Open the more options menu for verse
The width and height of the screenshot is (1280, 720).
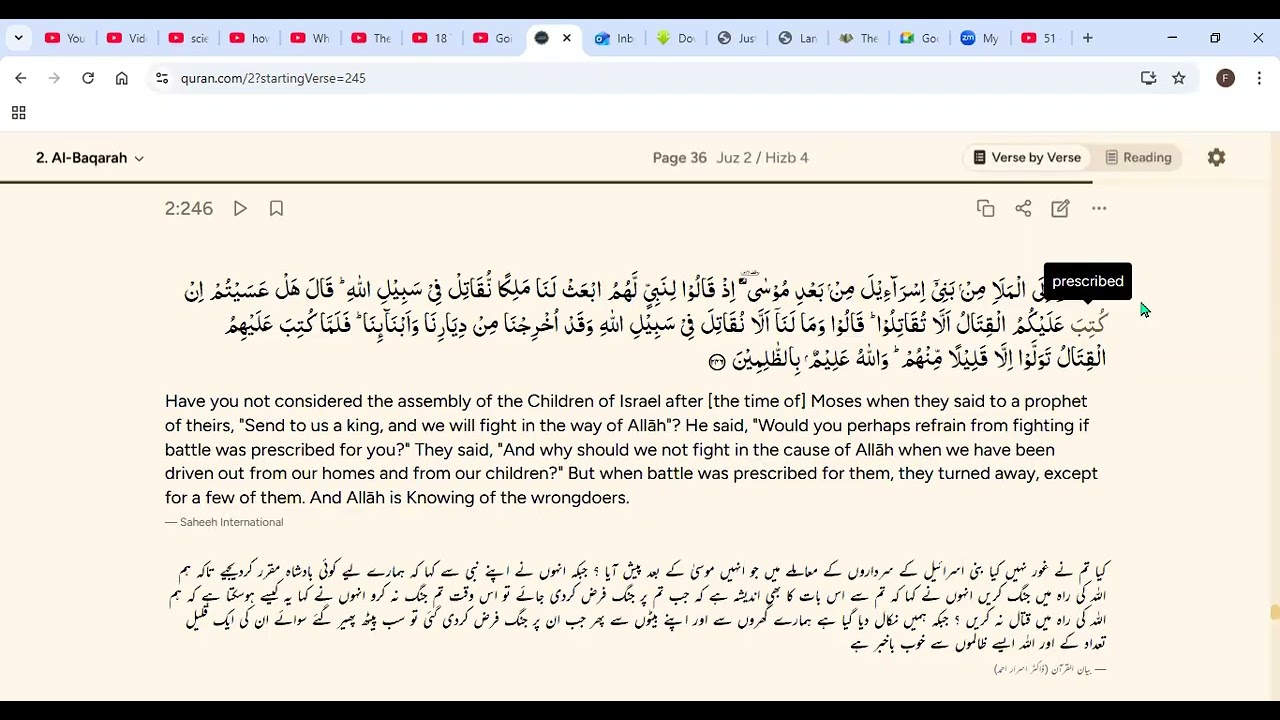click(x=1099, y=208)
